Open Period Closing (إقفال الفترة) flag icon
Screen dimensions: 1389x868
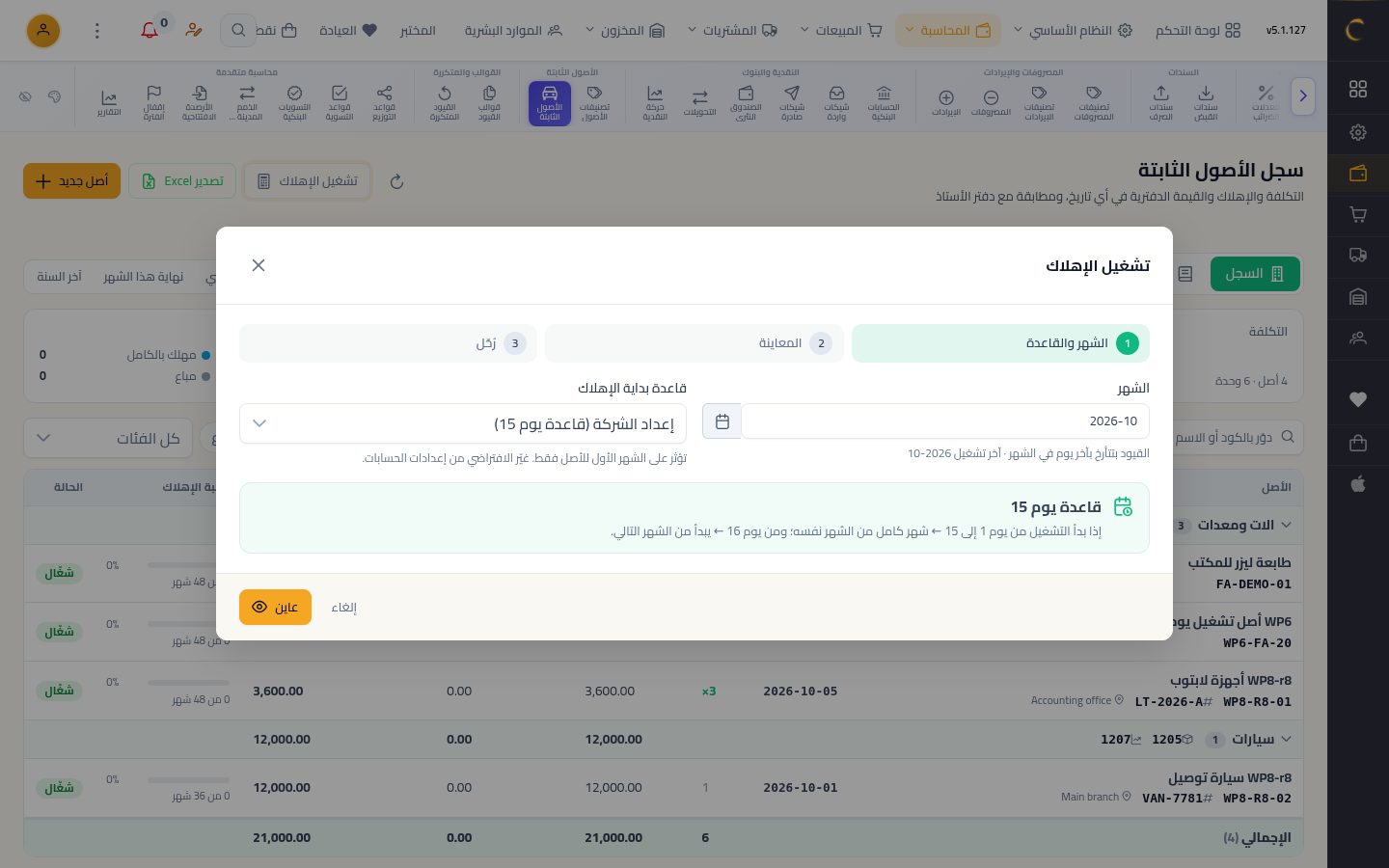point(153,103)
